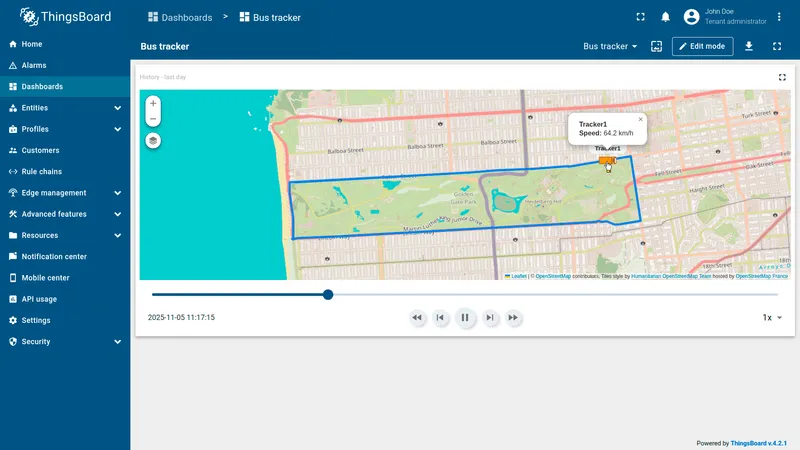
Task: Expand the Edge management chevron
Action: [117, 193]
